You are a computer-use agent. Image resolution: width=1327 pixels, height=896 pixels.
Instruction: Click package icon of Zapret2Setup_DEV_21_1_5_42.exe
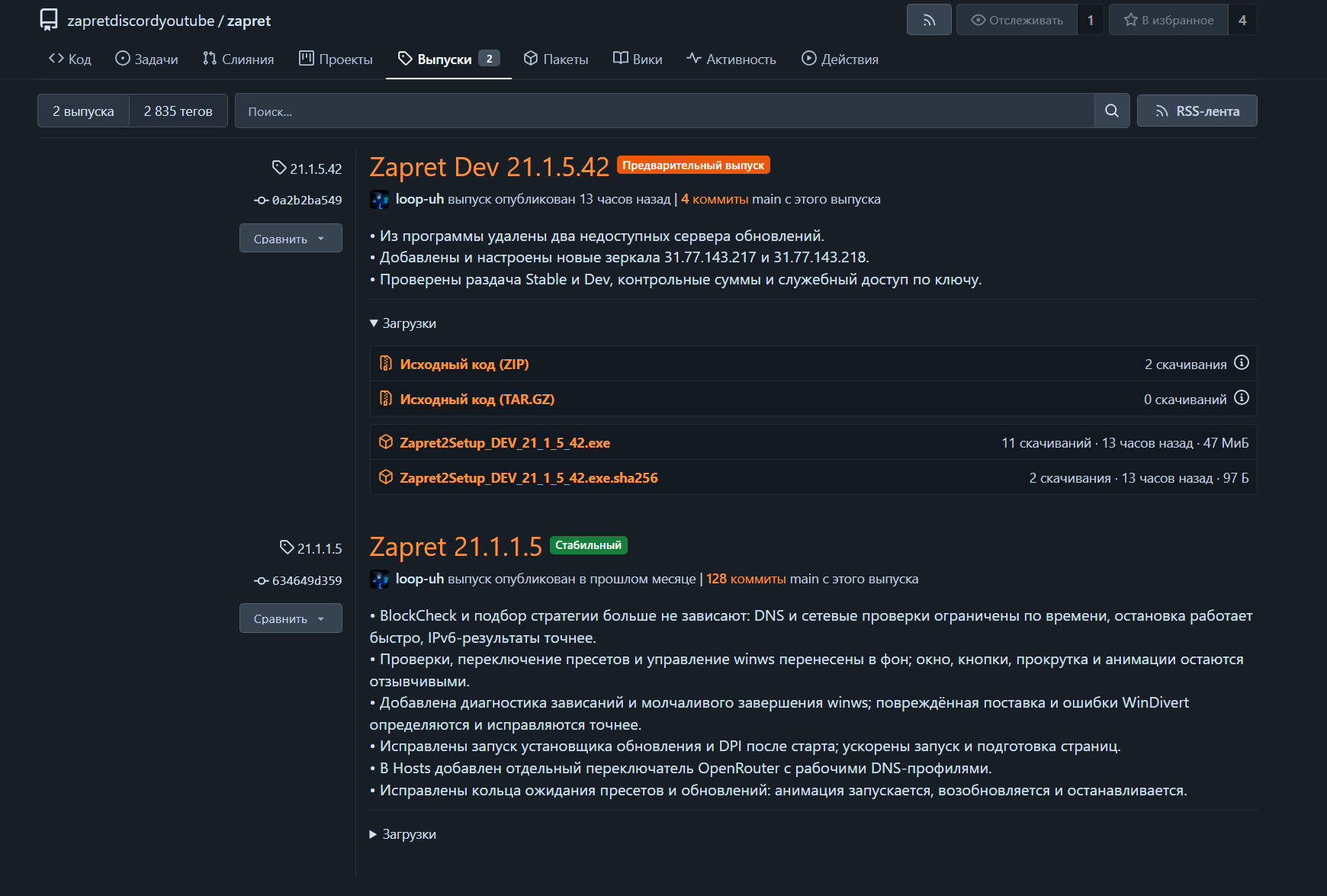point(386,442)
